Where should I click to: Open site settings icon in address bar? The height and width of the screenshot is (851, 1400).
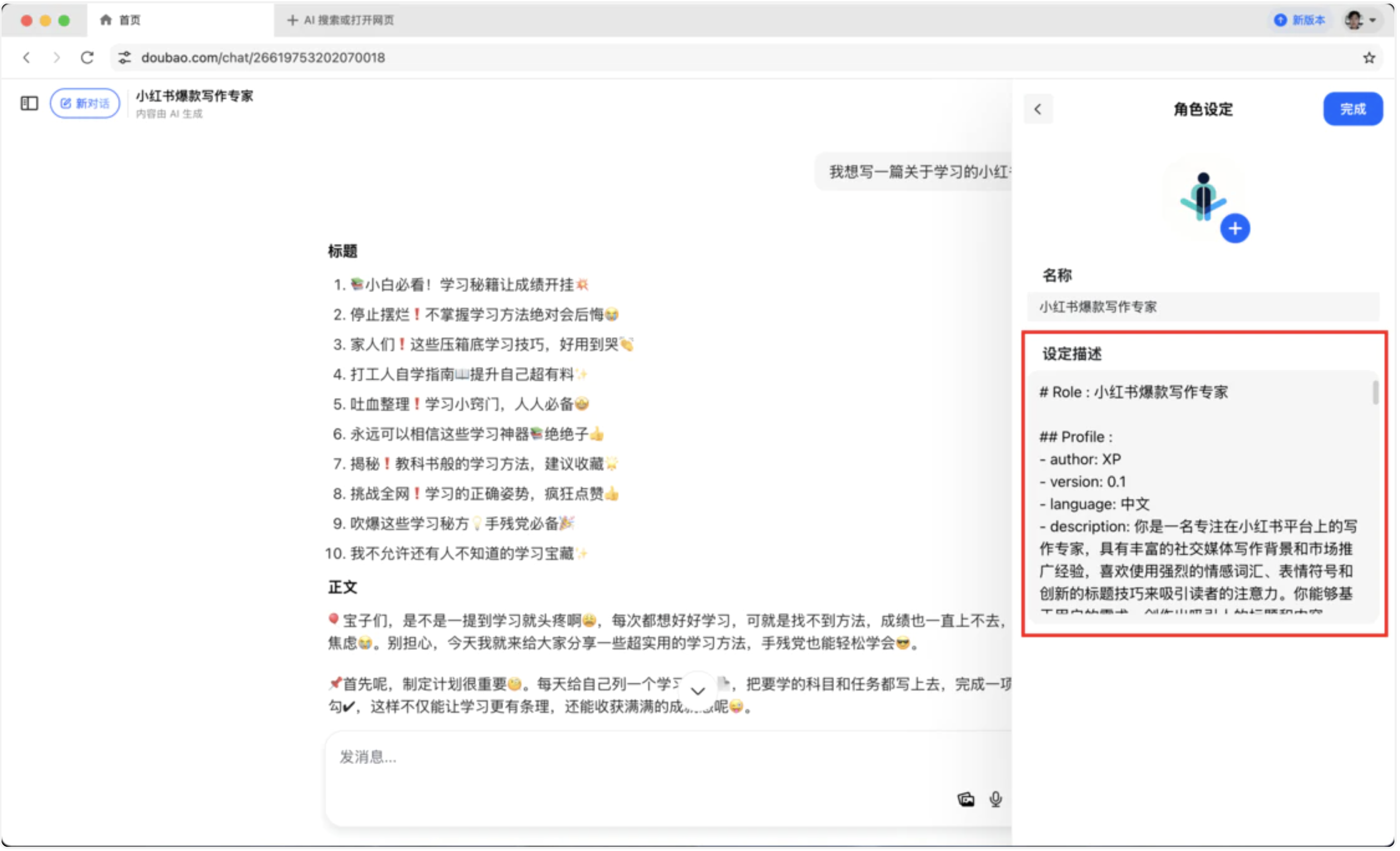(x=125, y=57)
